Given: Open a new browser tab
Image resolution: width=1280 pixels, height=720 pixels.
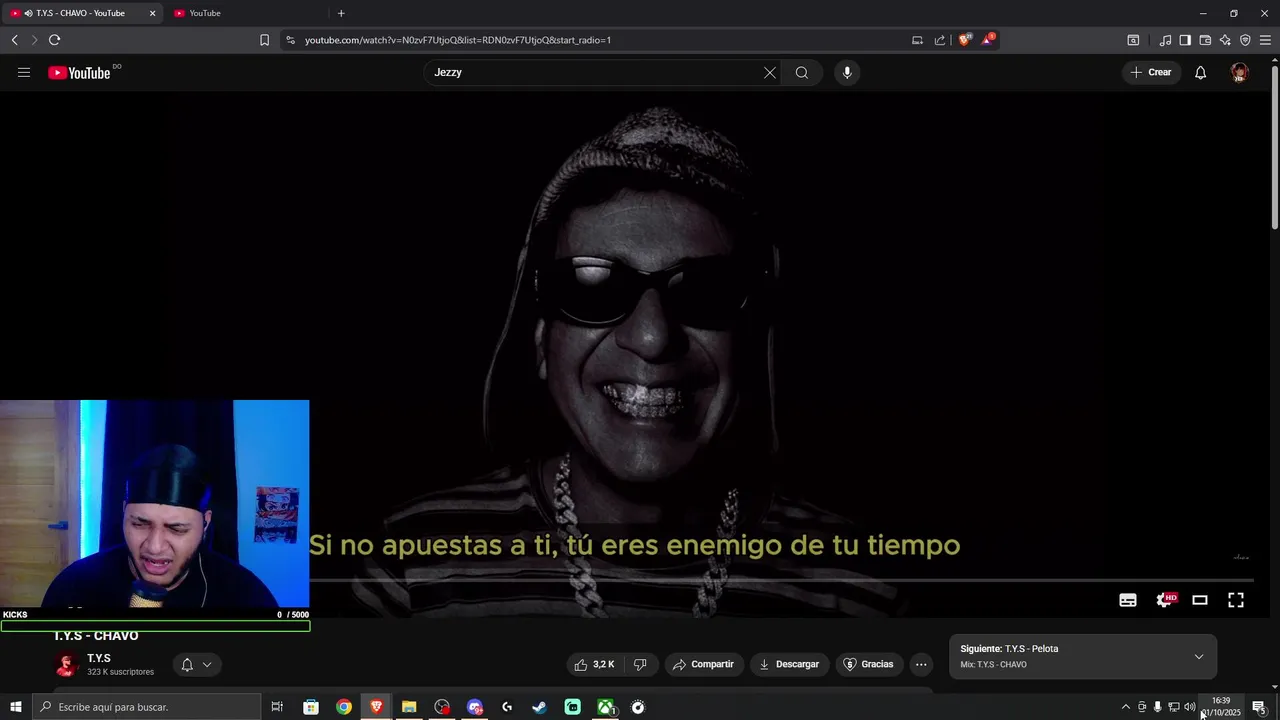Looking at the screenshot, I should pyautogui.click(x=341, y=13).
